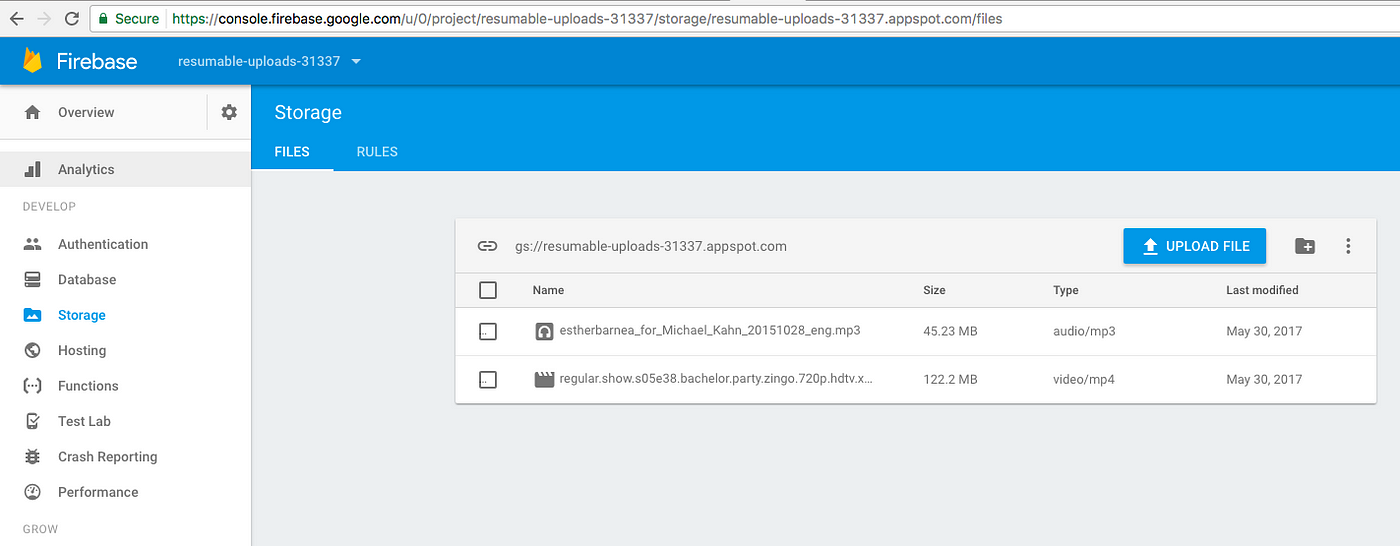The image size is (1400, 546).
Task: Reload the page with refresh icon
Action: tap(72, 19)
